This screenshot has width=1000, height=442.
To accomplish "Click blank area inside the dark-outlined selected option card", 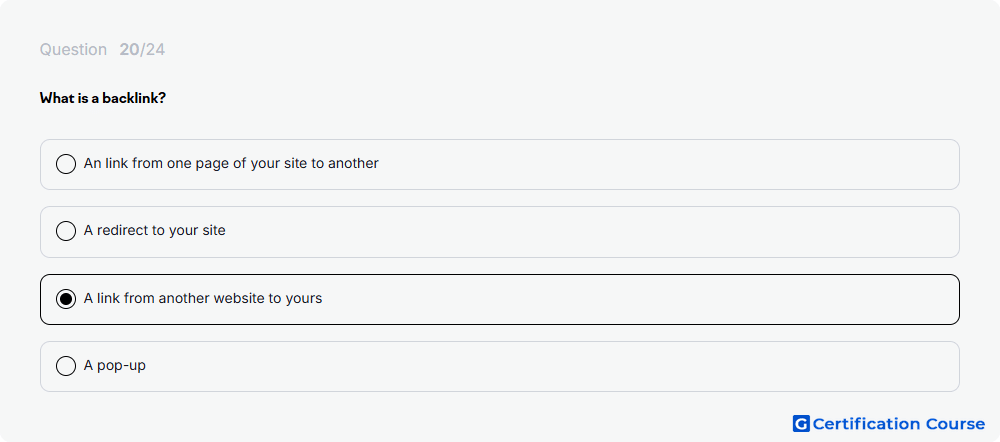I will coord(638,300).
